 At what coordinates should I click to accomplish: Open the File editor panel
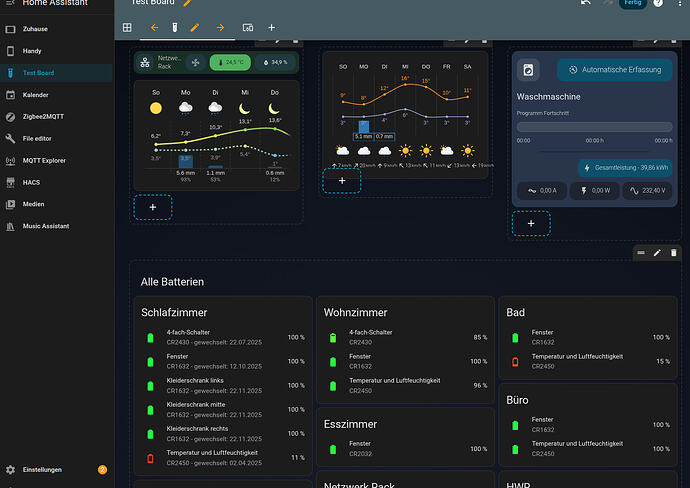point(56,139)
